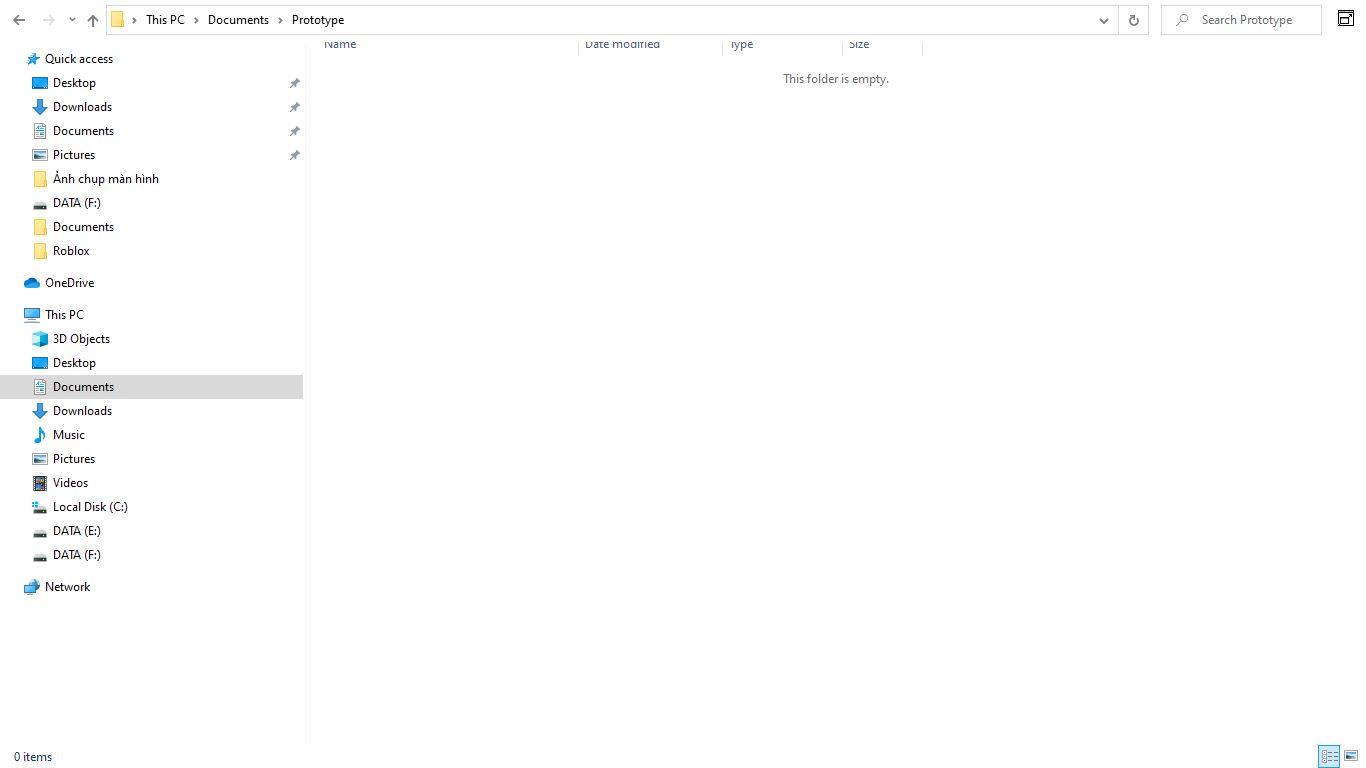Sort by the Name column header
Image resolution: width=1366 pixels, height=768 pixels.
[340, 44]
